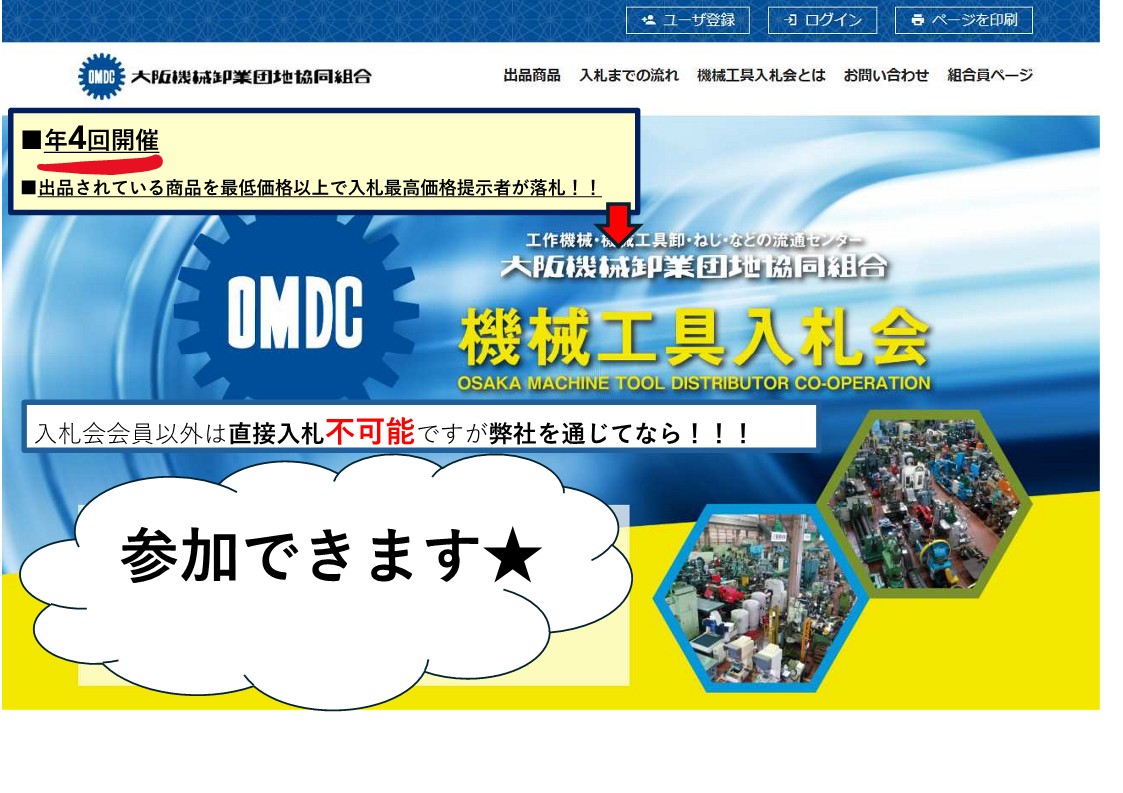Open the 入札までの流れ menu item
Screen dimensions: 1123x793
[629, 75]
